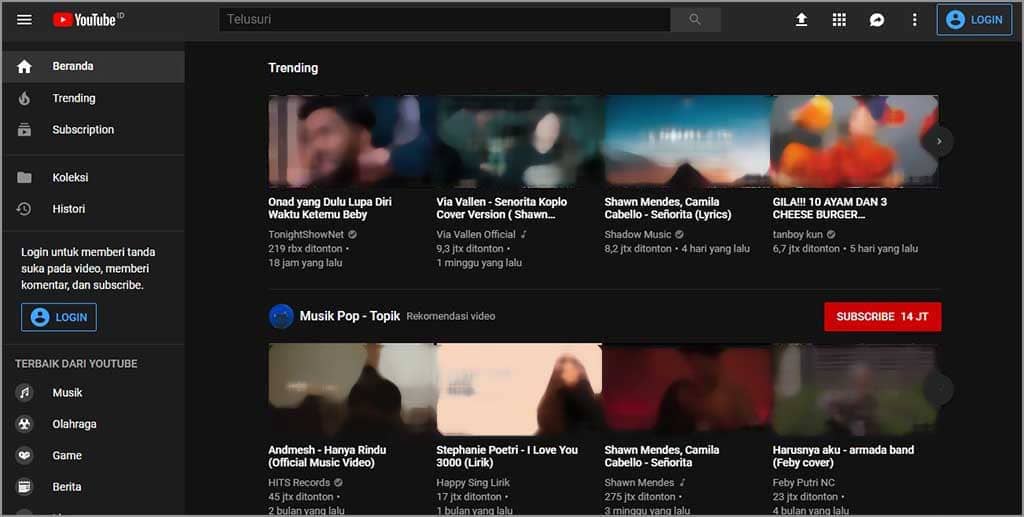The height and width of the screenshot is (517, 1024).
Task: Open the three-dot settings menu
Action: click(914, 20)
